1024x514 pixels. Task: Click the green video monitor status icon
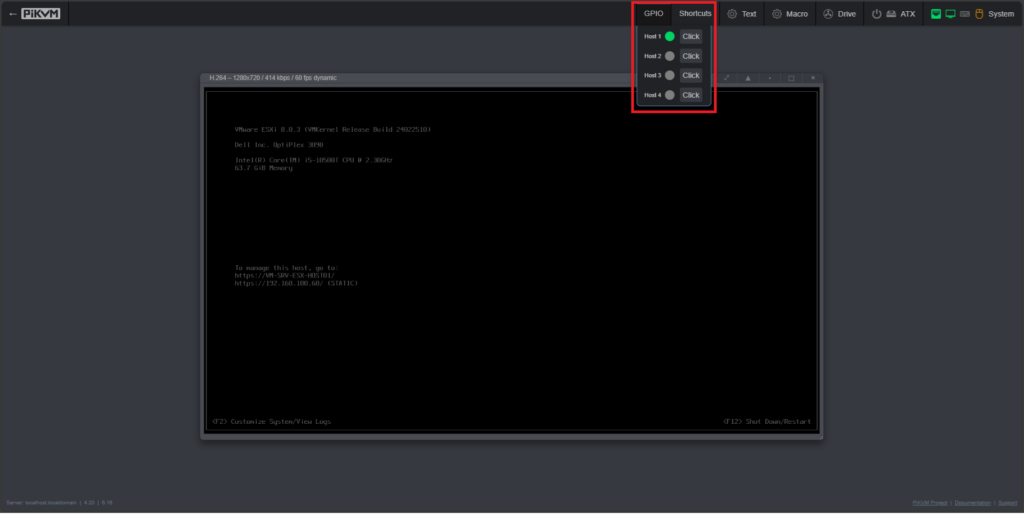tap(950, 14)
